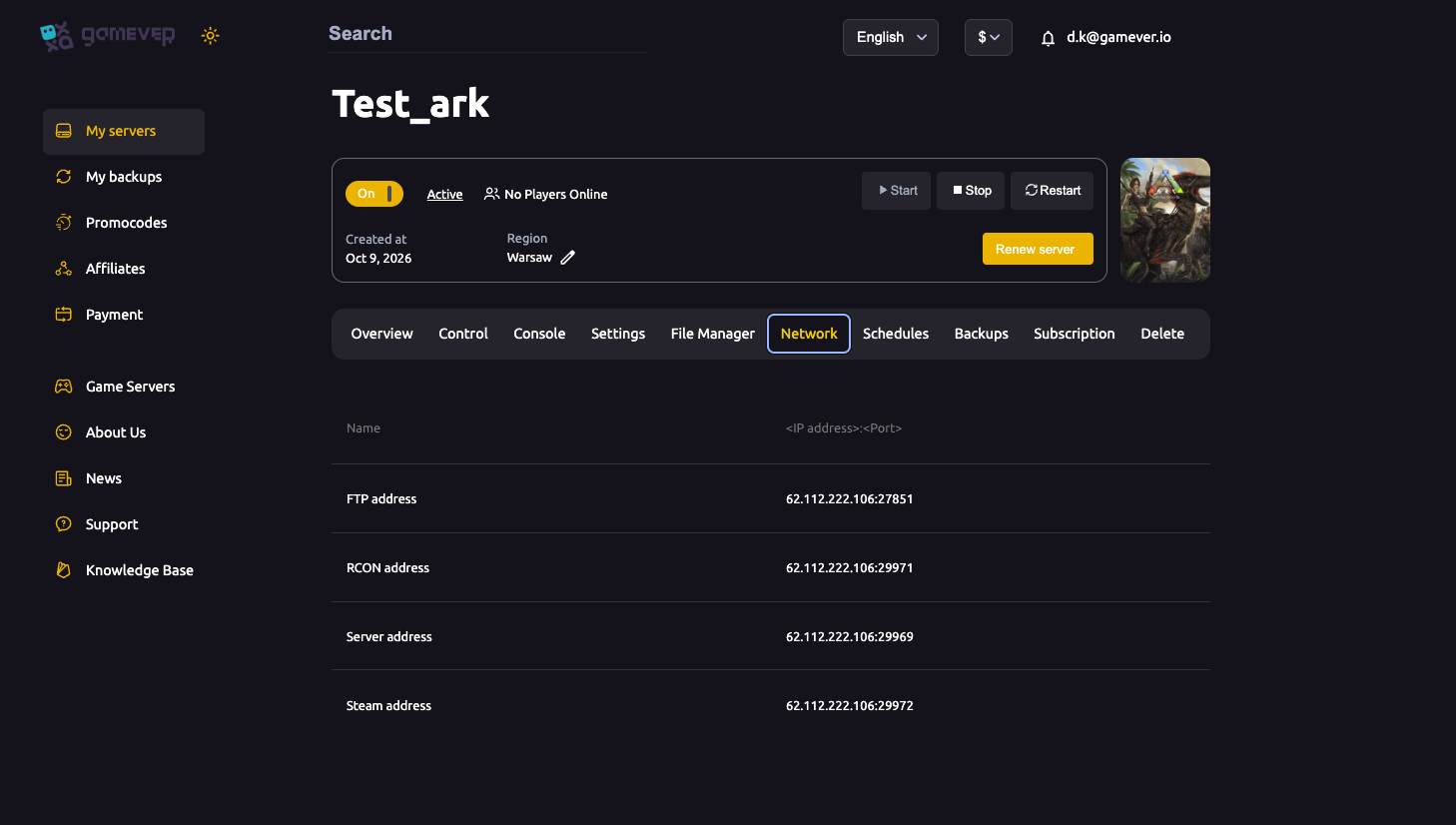The width and height of the screenshot is (1456, 825).
Task: Select RCON address 62.112.222.106:29971
Action: click(x=850, y=568)
